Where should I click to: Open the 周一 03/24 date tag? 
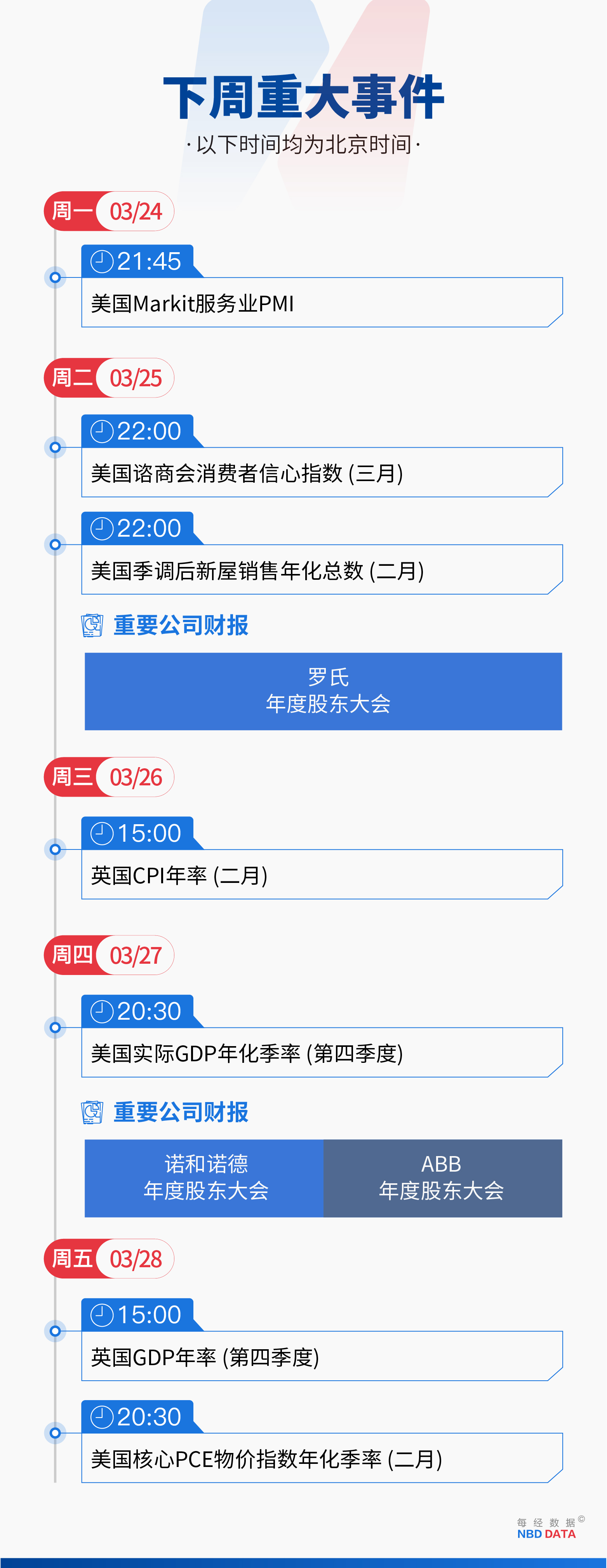click(x=109, y=211)
